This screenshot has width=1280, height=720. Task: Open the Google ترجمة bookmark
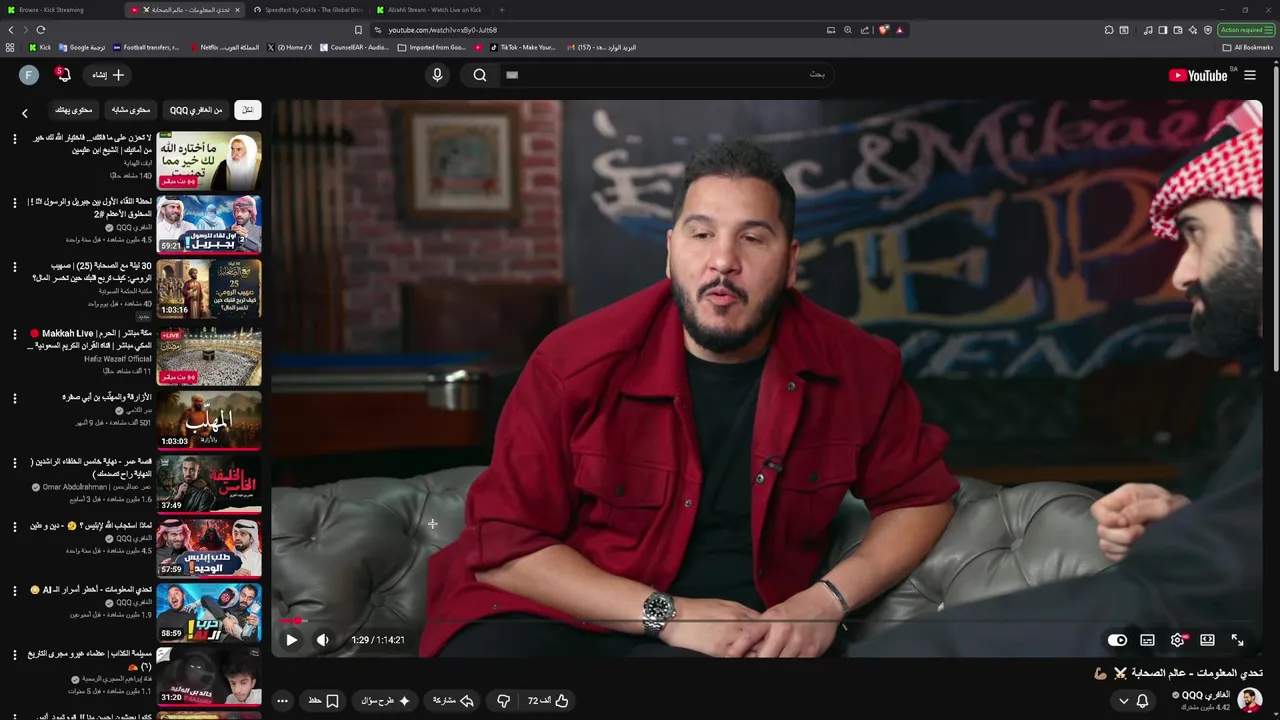coord(82,47)
